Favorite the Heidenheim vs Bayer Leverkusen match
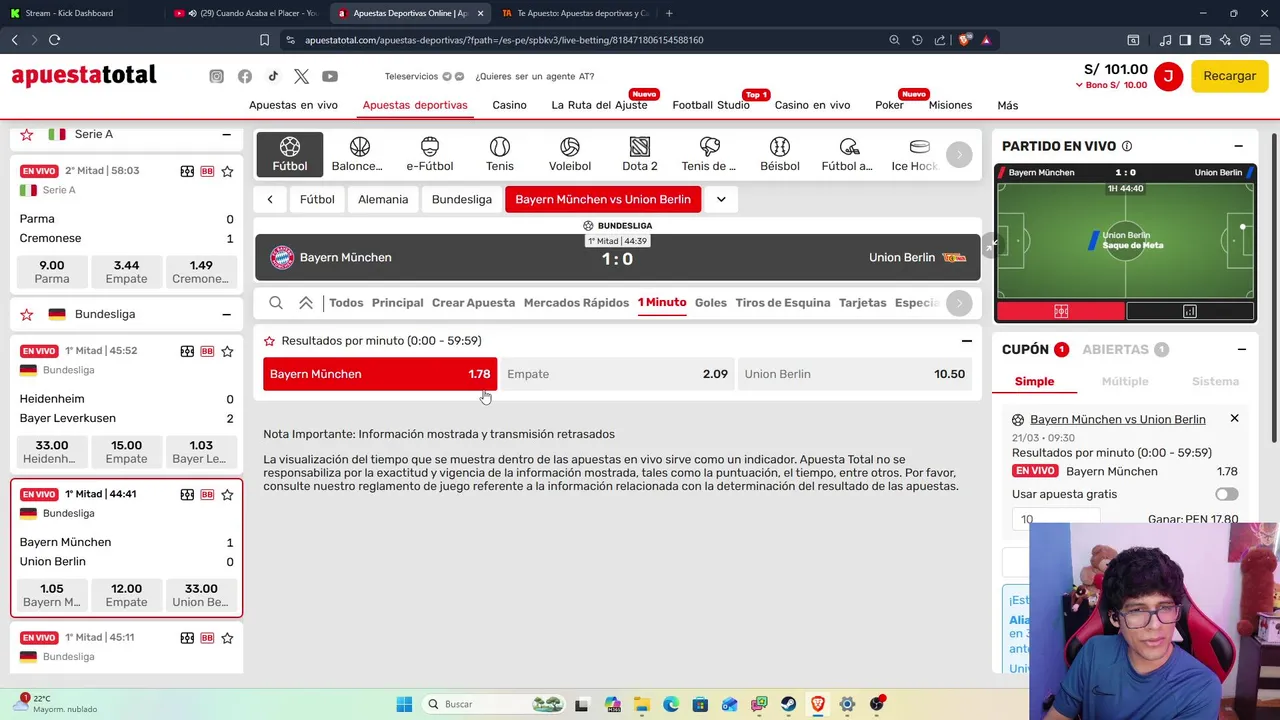 point(227,351)
